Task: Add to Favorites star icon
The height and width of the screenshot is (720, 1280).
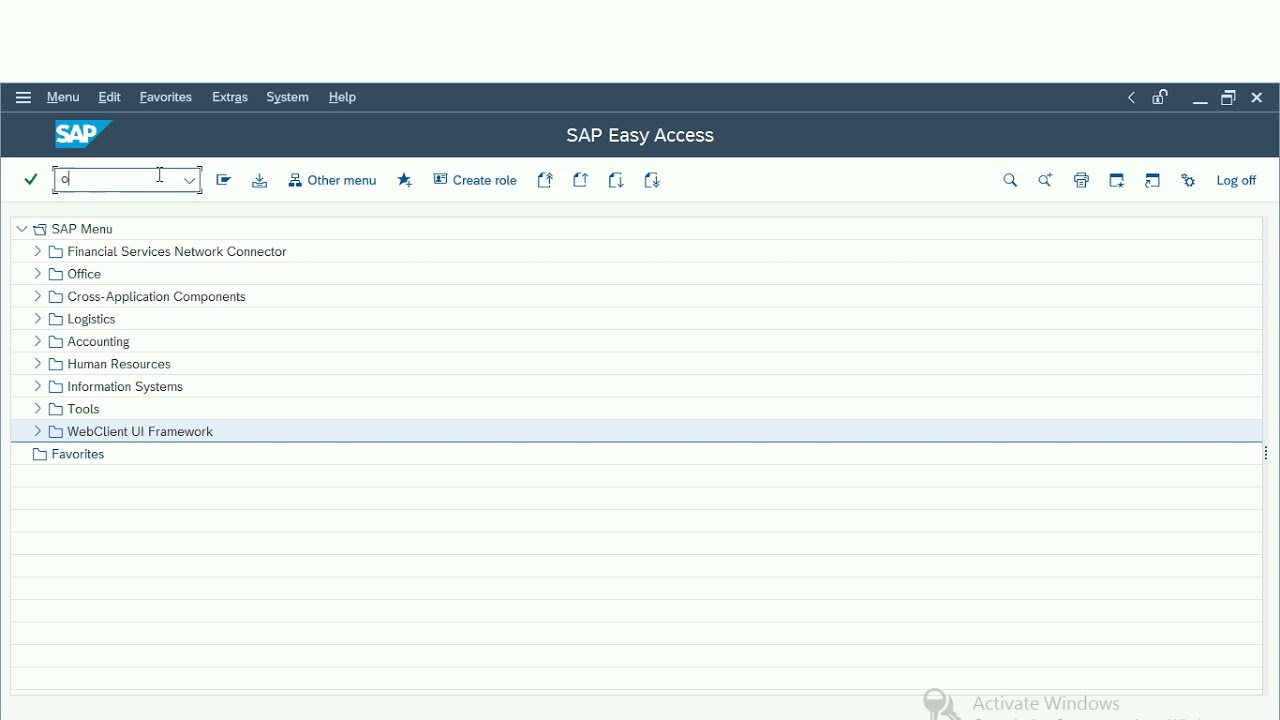Action: [405, 180]
